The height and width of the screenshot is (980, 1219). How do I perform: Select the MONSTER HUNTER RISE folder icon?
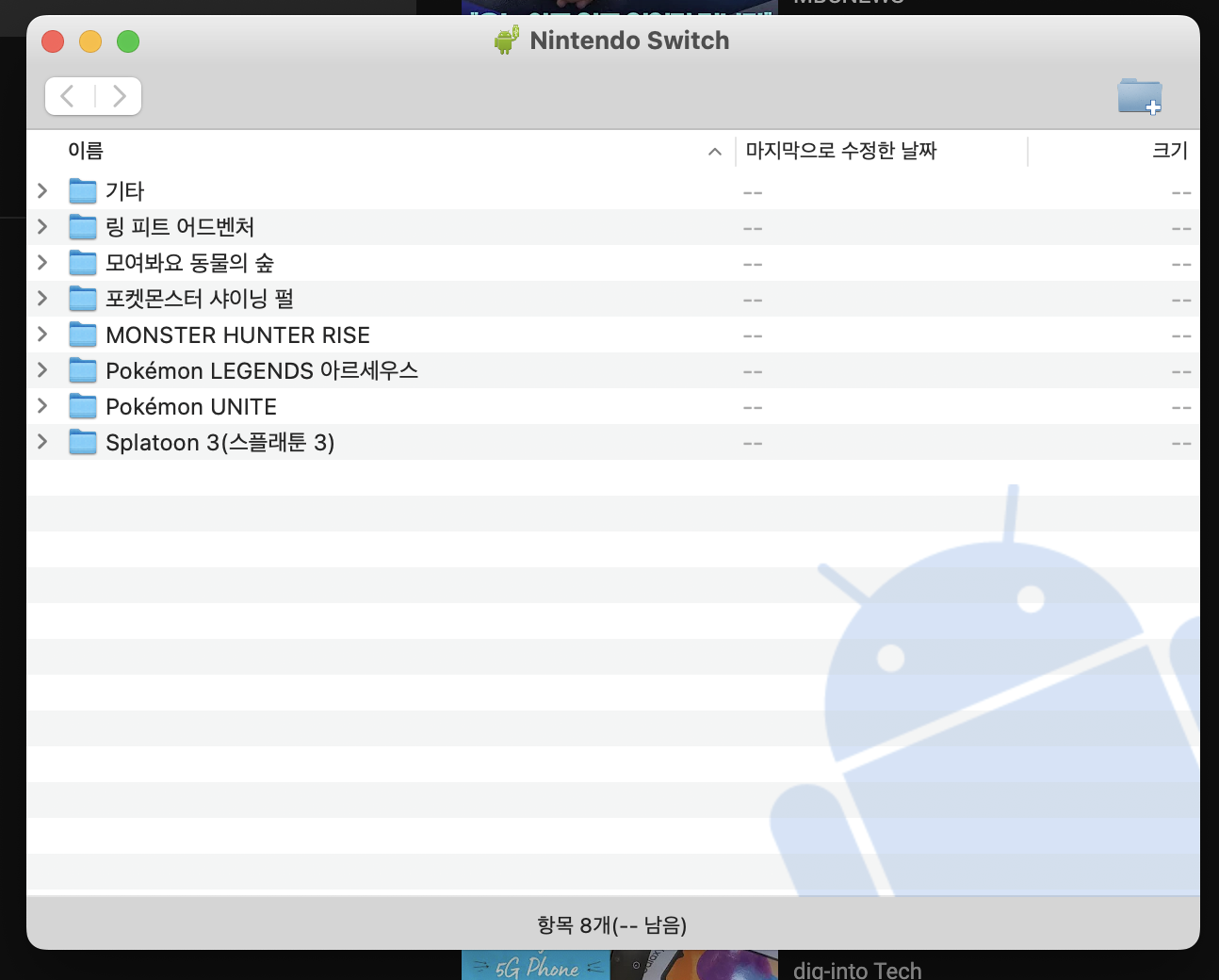83,335
